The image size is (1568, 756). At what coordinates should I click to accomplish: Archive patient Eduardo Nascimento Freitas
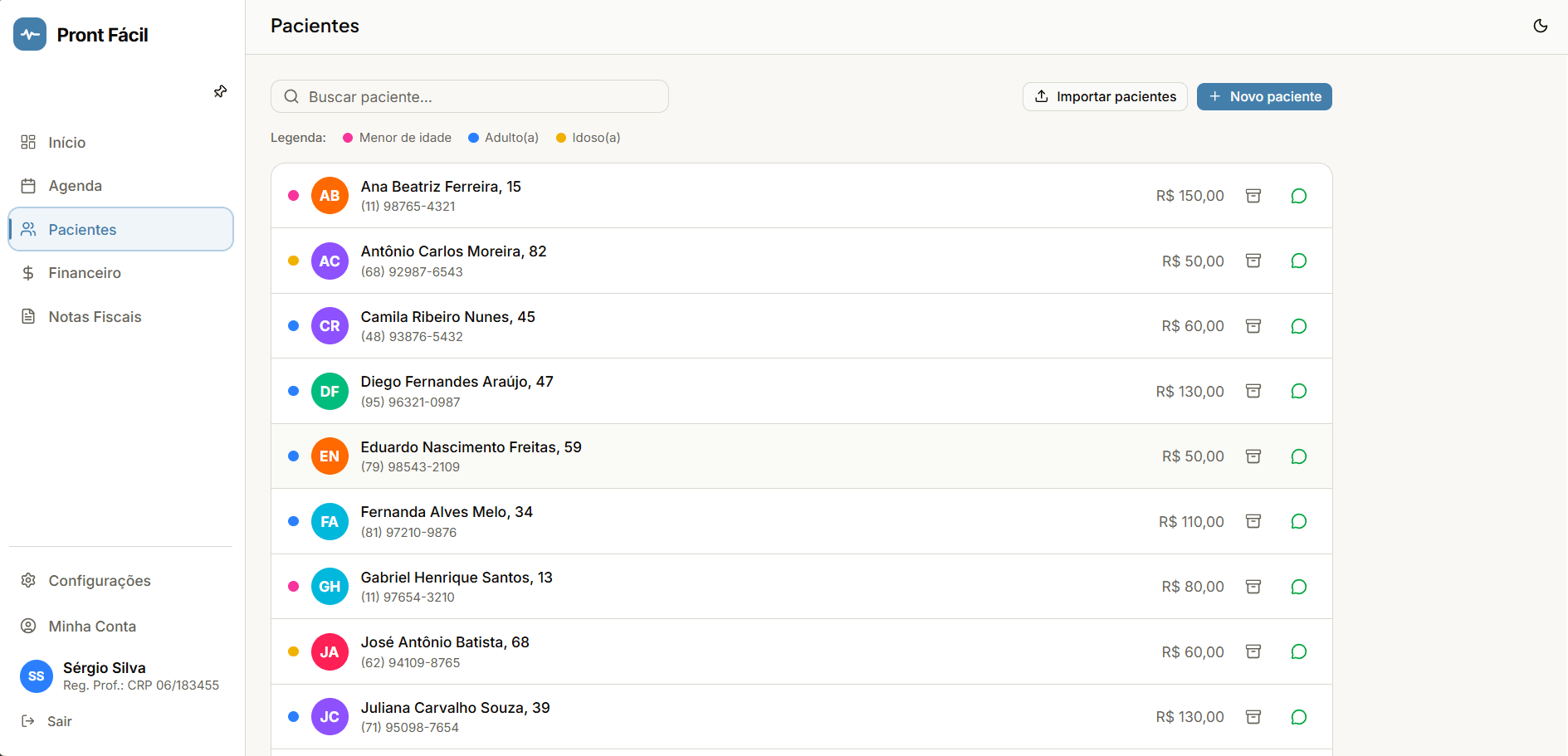pyautogui.click(x=1253, y=456)
